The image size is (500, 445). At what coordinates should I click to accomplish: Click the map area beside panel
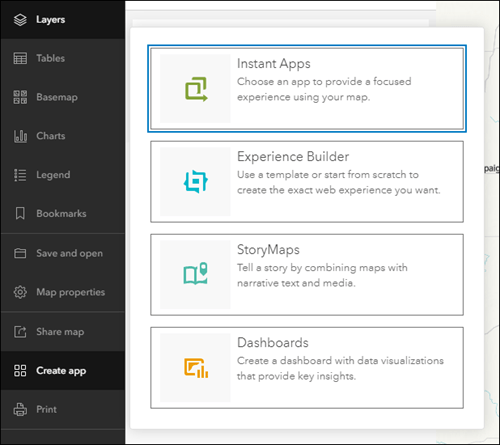492,233
